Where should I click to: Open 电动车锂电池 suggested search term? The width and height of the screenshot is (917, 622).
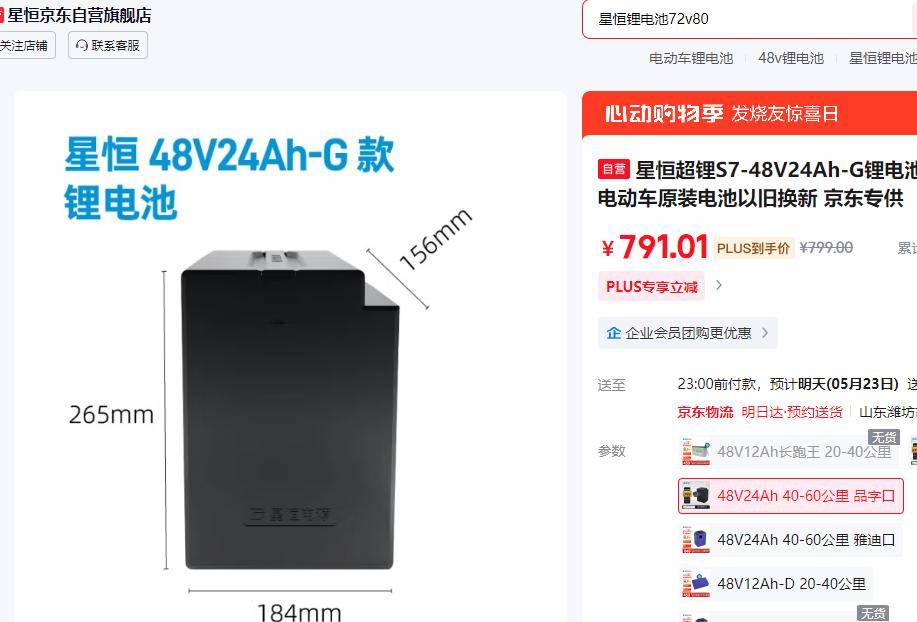691,58
